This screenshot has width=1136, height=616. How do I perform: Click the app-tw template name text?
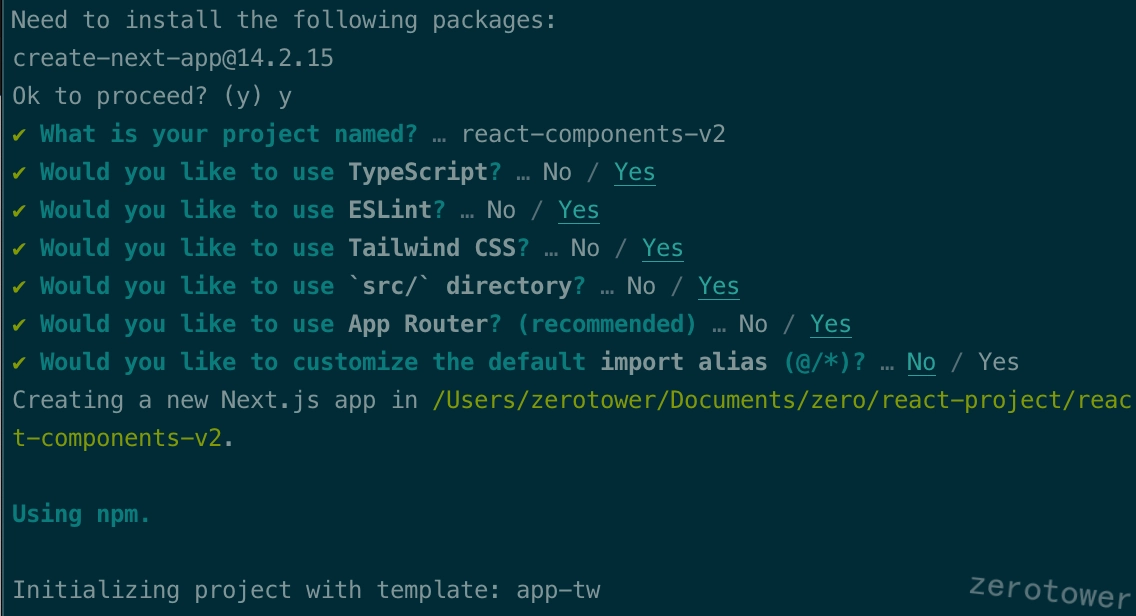[558, 591]
